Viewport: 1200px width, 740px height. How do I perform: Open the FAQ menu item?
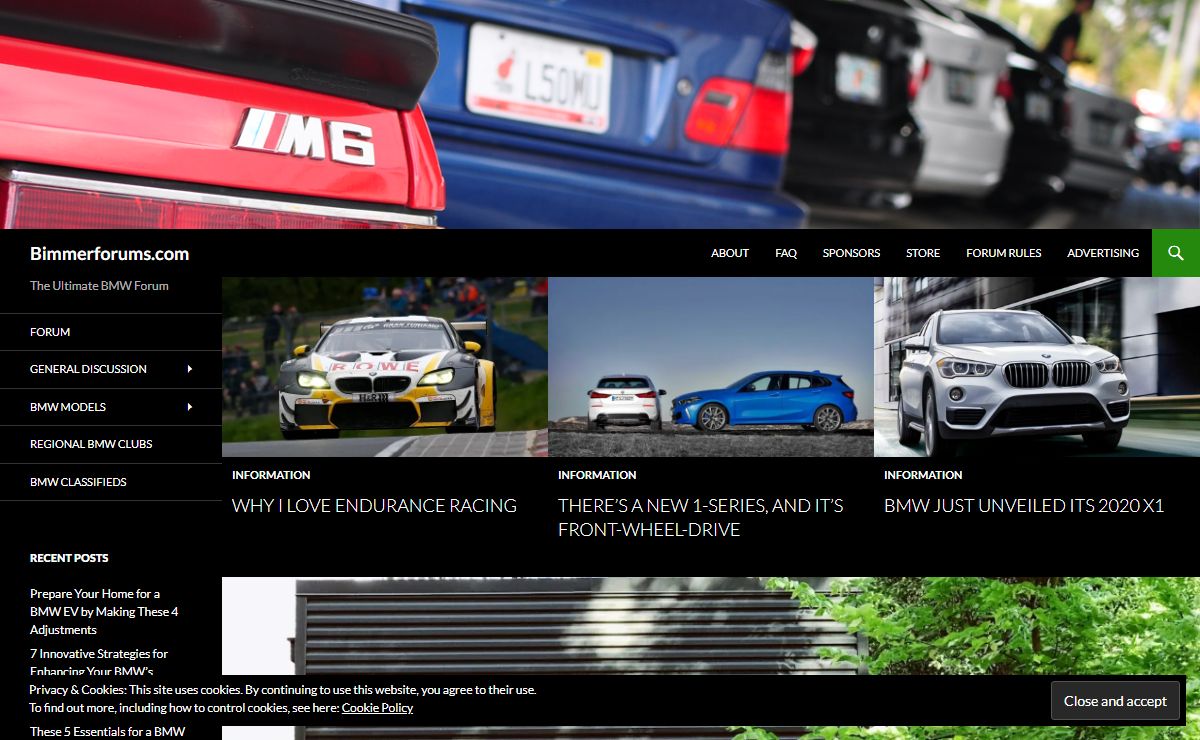point(786,253)
